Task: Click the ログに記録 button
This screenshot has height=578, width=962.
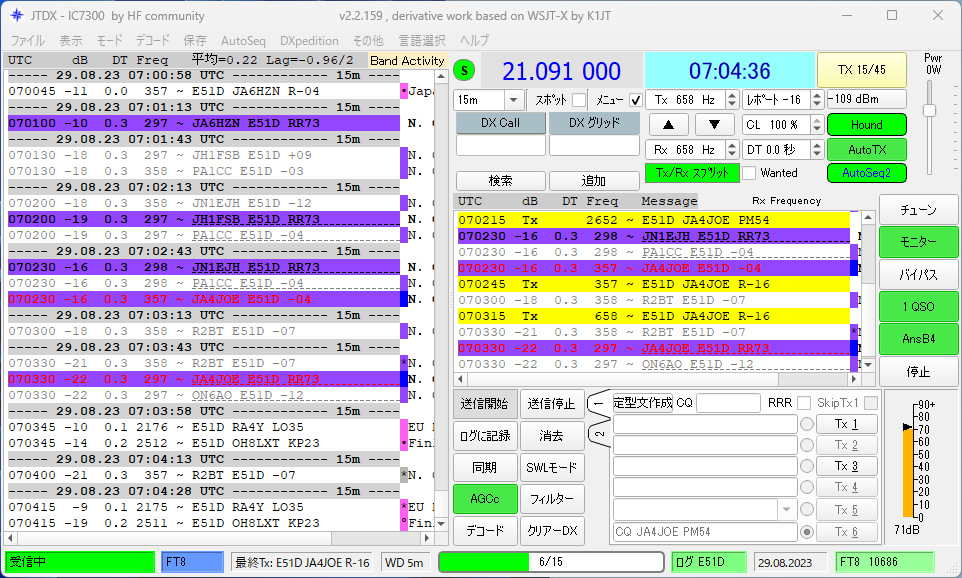Action: 486,436
